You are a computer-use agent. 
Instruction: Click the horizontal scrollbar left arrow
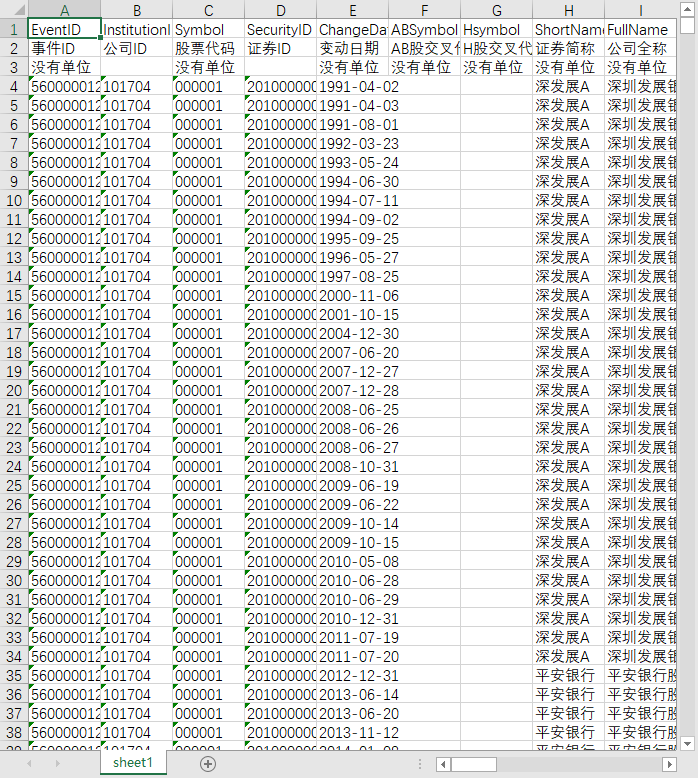click(443, 764)
